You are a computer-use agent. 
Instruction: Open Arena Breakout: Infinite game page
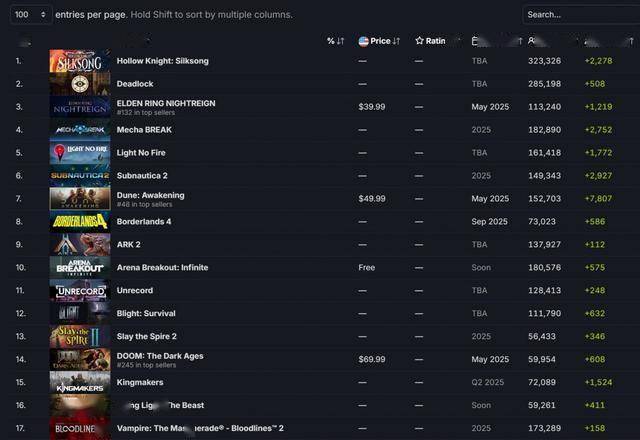point(162,267)
